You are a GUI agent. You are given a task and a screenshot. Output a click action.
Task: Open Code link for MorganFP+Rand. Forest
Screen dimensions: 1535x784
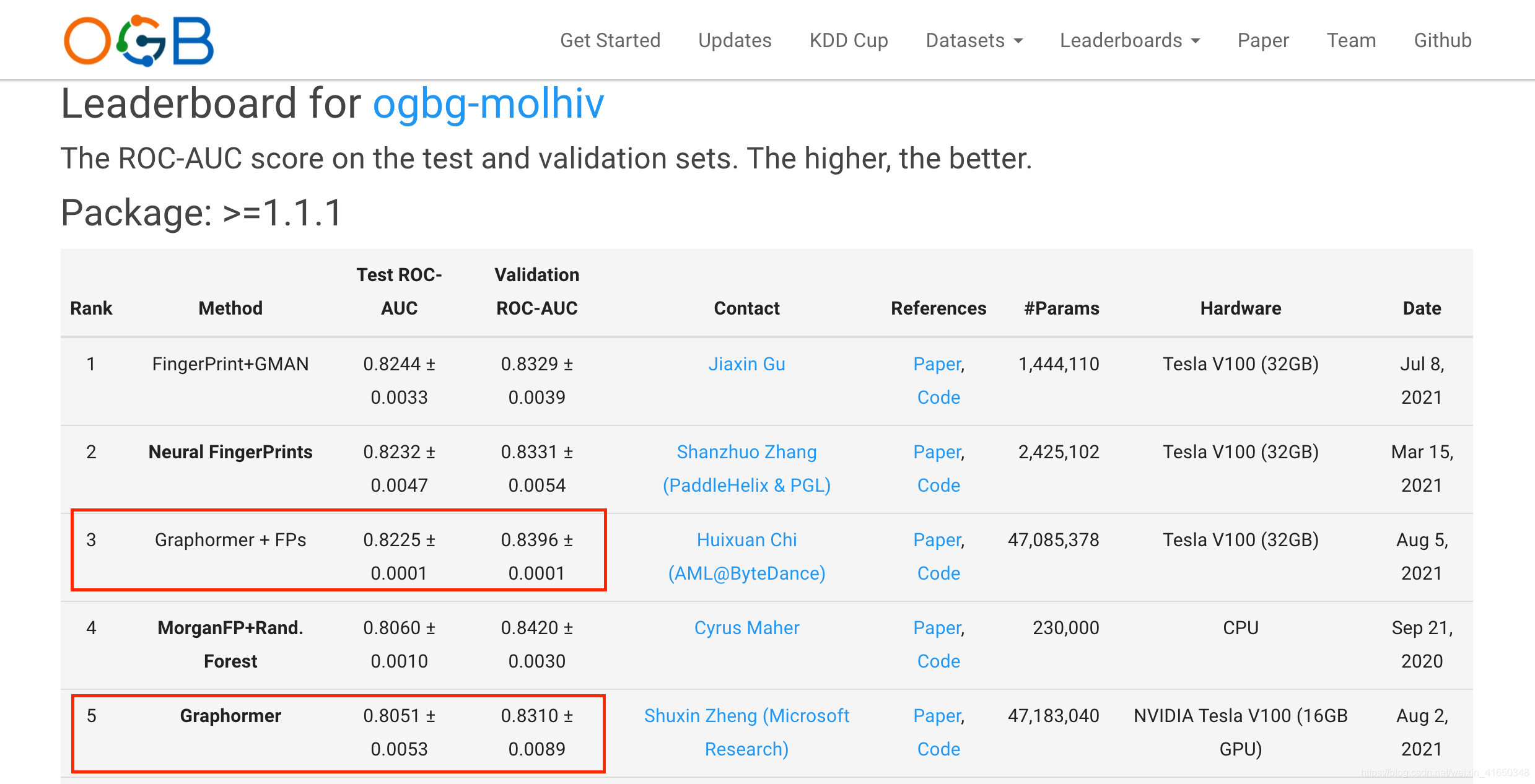[938, 661]
